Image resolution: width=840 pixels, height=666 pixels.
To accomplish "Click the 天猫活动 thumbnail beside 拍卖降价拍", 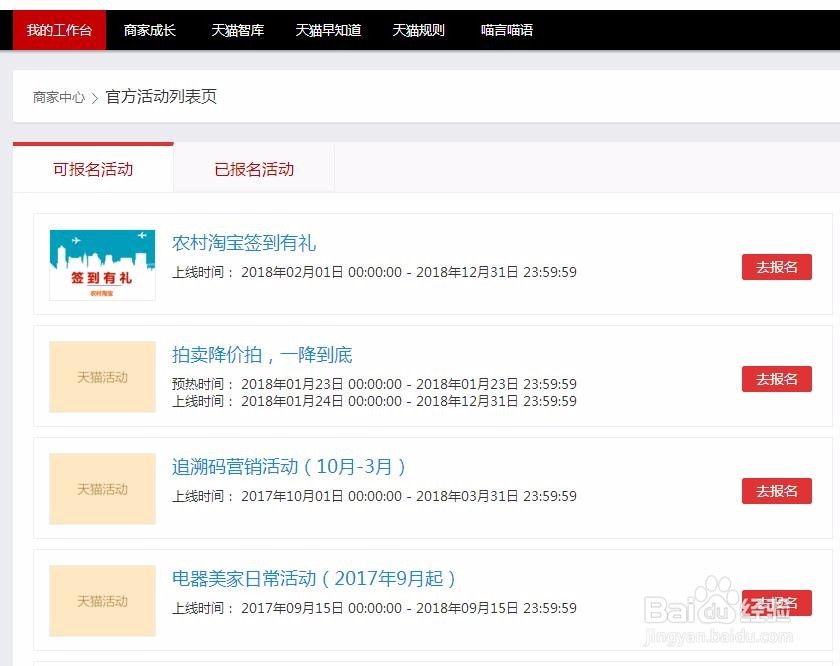I will 102,377.
